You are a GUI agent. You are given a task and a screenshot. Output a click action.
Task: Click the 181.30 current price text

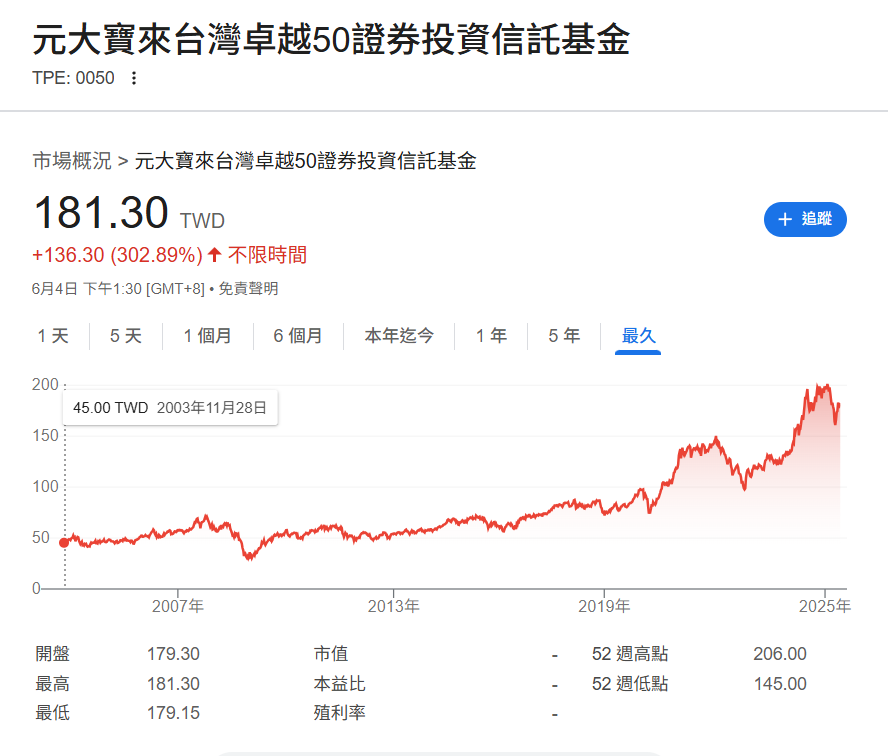tap(101, 213)
